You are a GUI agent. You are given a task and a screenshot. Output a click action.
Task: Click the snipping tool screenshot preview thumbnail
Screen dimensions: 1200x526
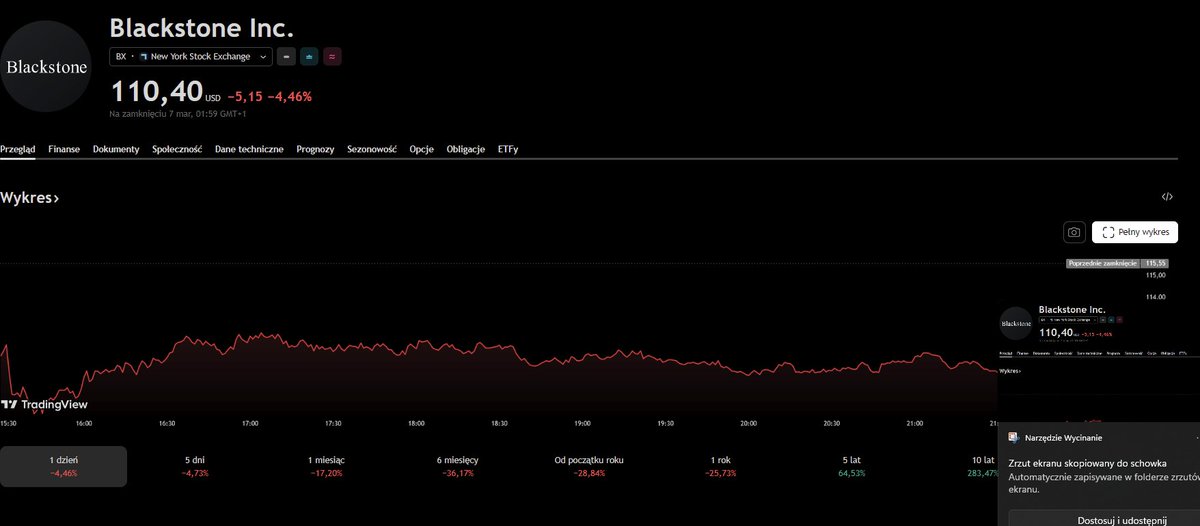[1099, 360]
